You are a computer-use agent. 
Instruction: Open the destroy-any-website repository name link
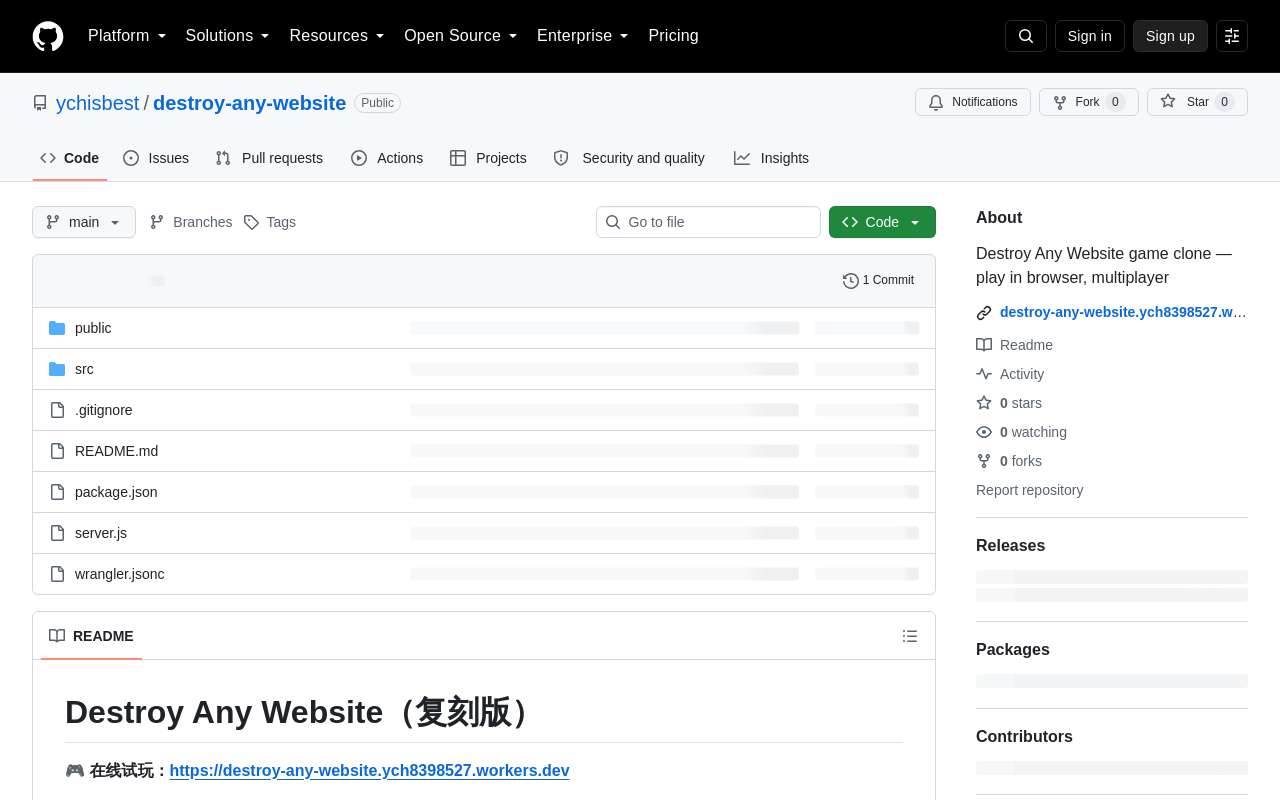click(249, 103)
